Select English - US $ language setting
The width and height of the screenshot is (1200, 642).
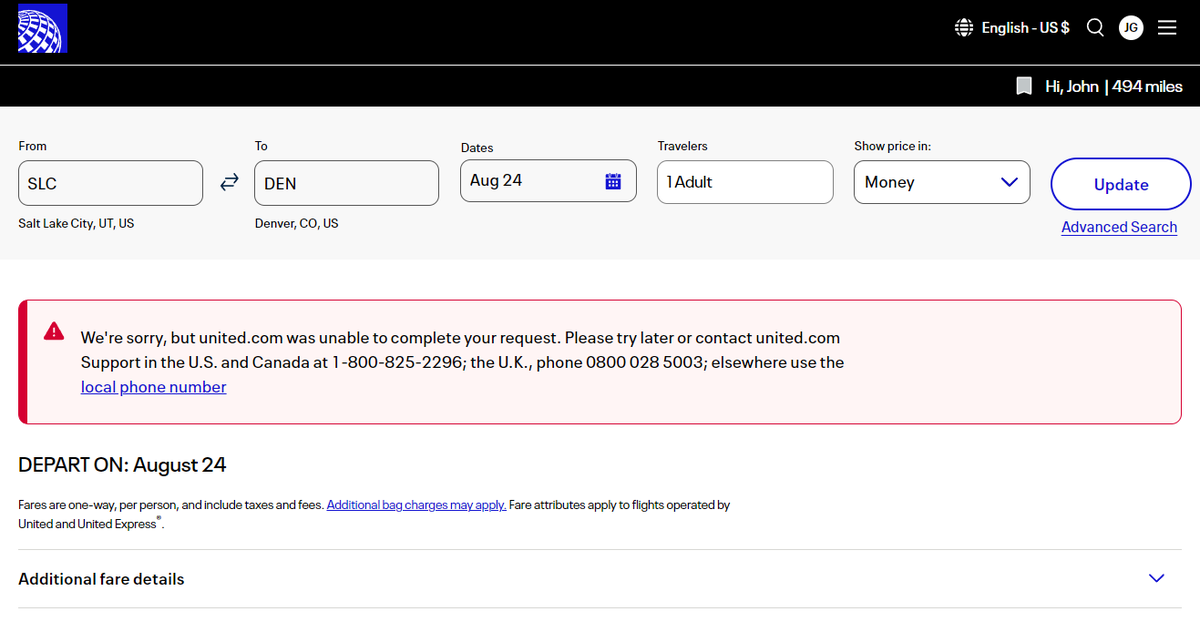1025,28
